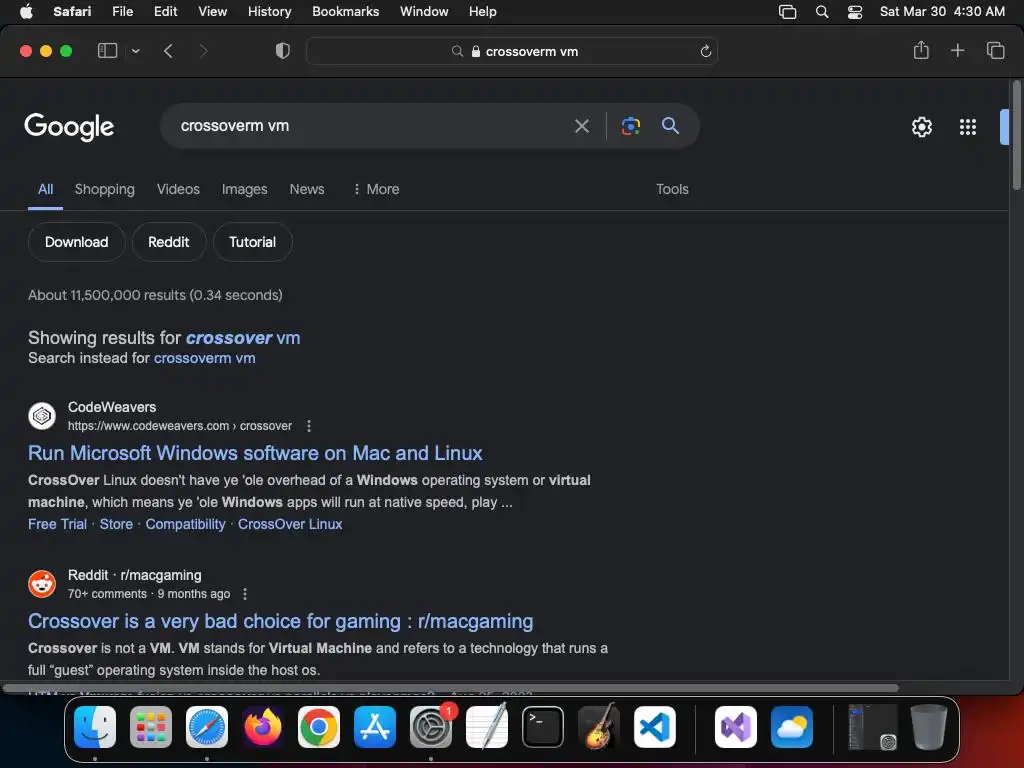
Task: Search instead for 'crossoverm vm' link
Action: [204, 359]
